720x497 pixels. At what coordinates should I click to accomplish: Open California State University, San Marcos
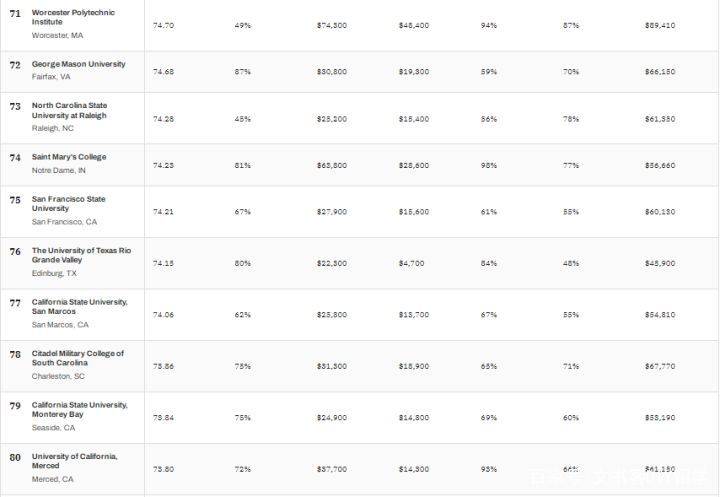point(79,306)
